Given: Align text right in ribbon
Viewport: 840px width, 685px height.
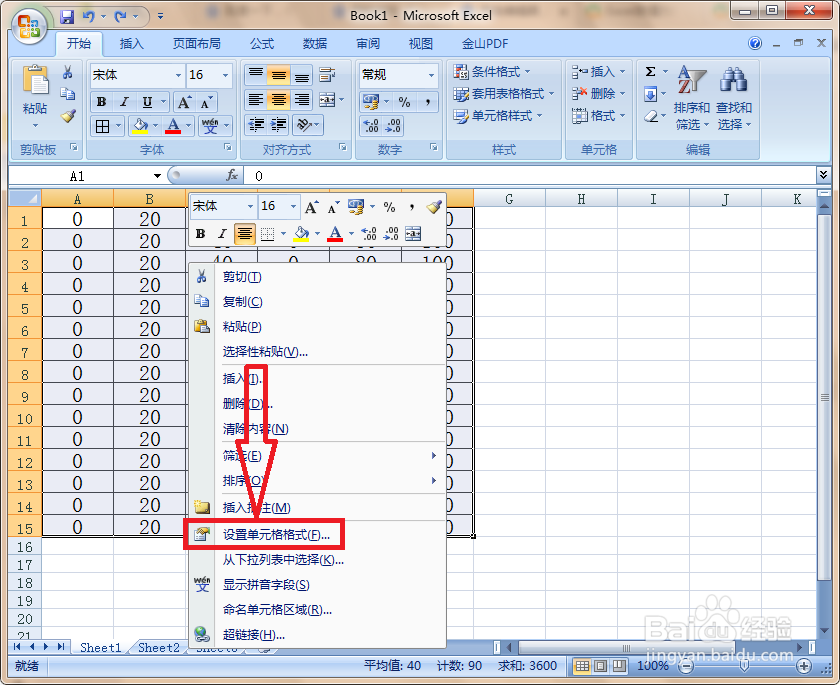Looking at the screenshot, I should click(x=302, y=100).
